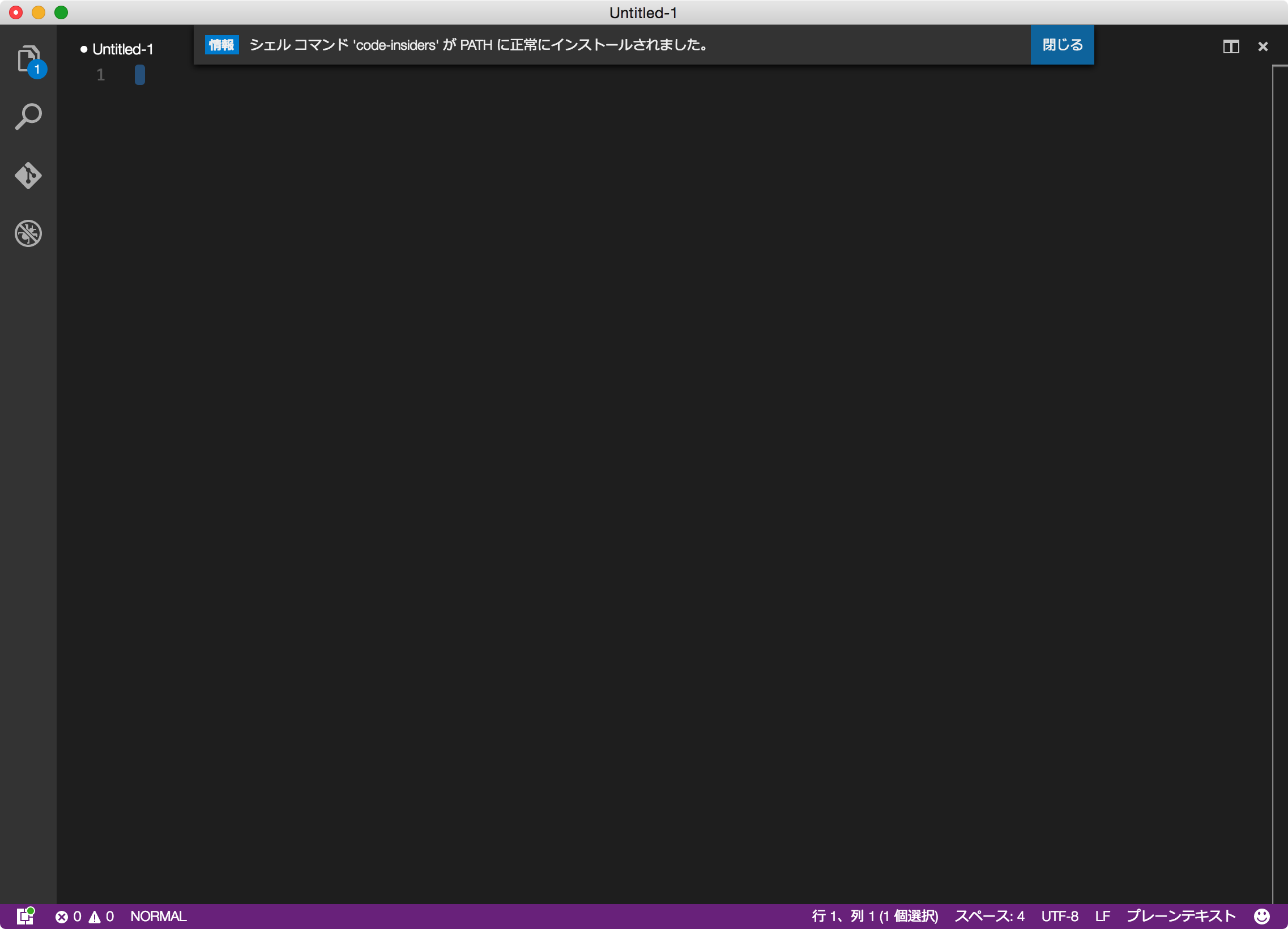Open the Search view icon
Screen dimensions: 1288x929
click(x=28, y=117)
